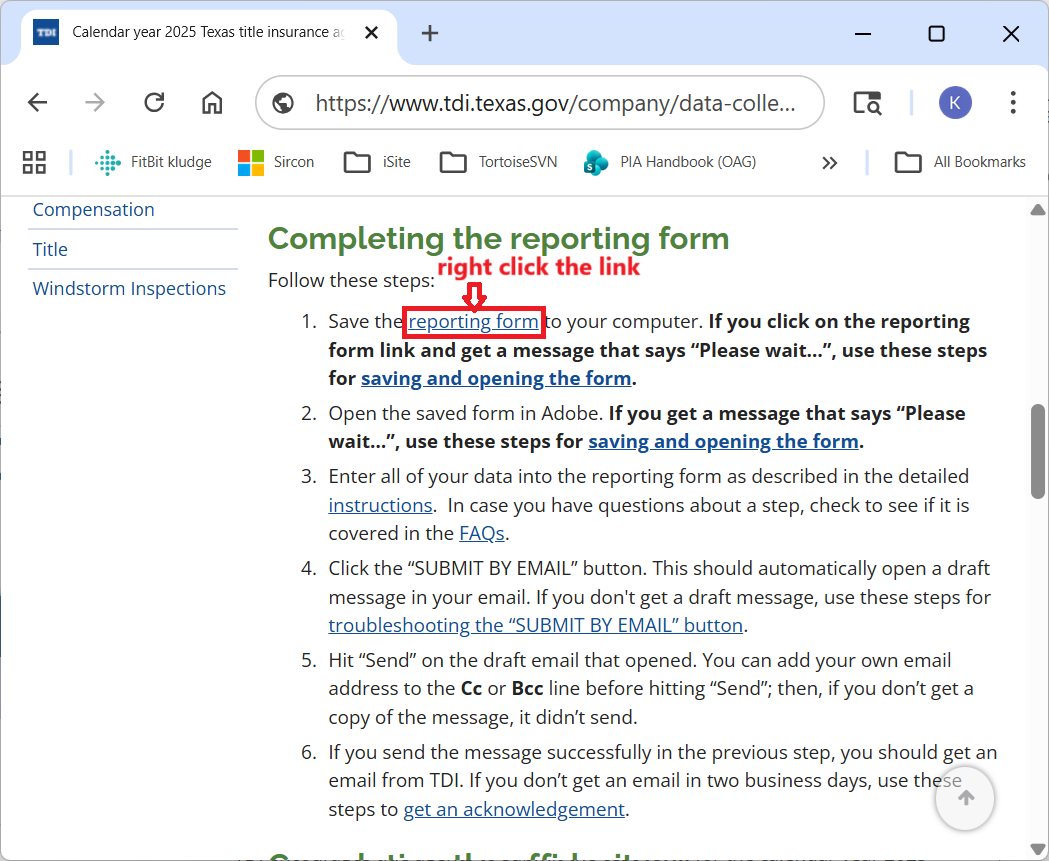The width and height of the screenshot is (1049, 861).
Task: Open new tab with plus button
Action: [x=430, y=33]
